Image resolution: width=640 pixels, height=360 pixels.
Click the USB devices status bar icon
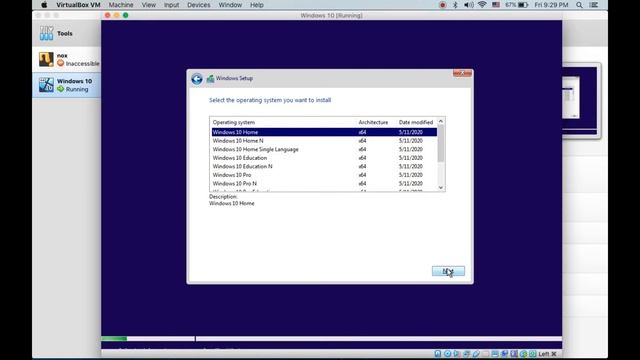(476, 353)
